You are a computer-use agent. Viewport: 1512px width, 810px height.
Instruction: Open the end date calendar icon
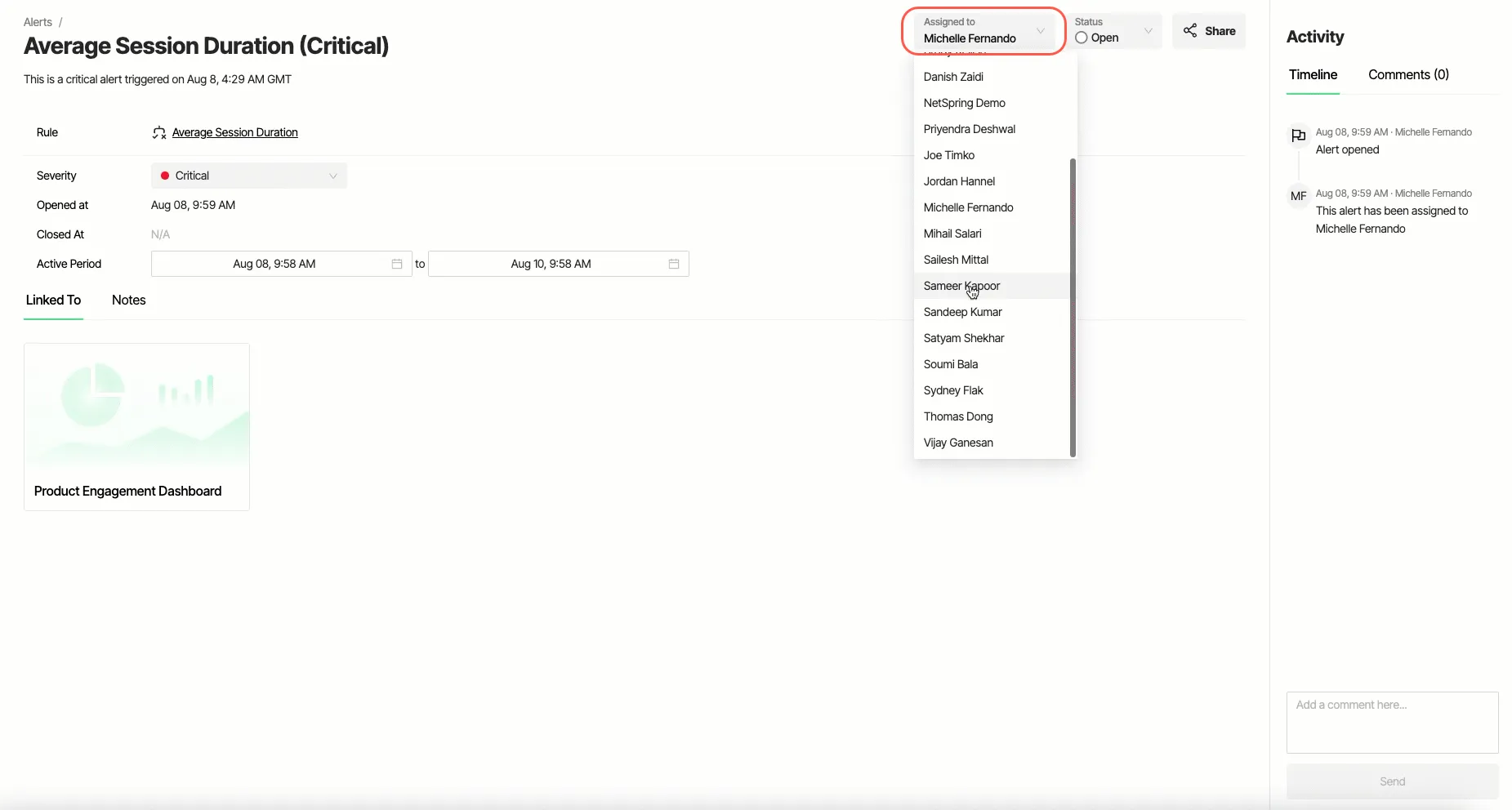coord(674,264)
